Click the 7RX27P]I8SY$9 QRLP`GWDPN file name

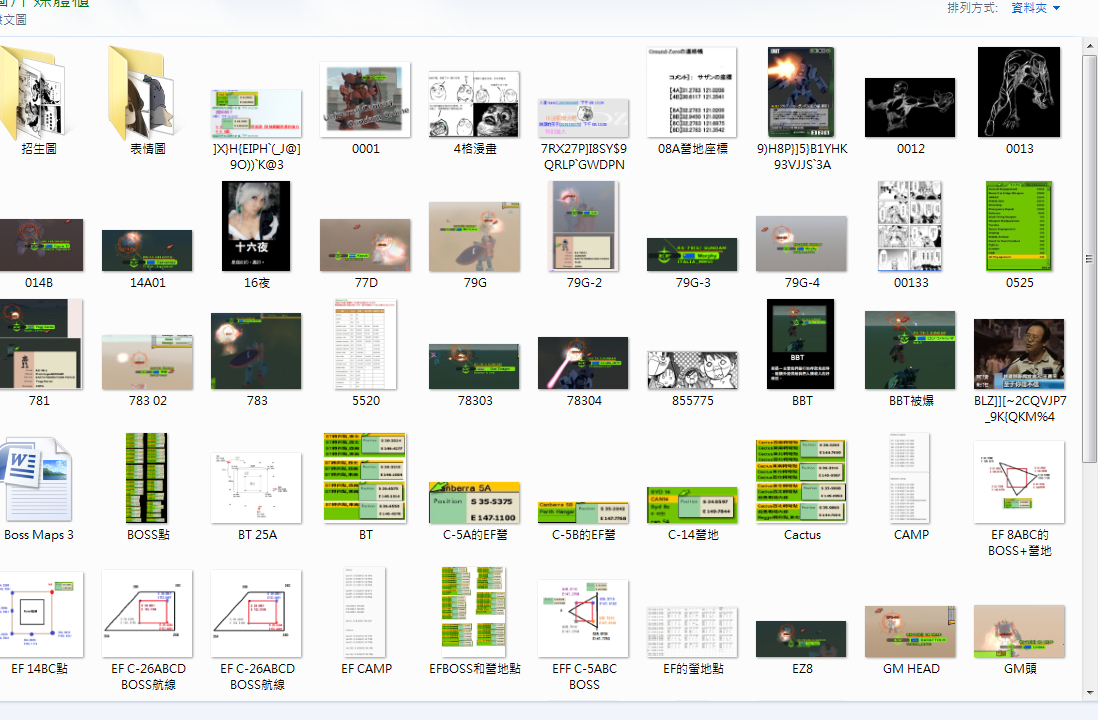pyautogui.click(x=583, y=157)
